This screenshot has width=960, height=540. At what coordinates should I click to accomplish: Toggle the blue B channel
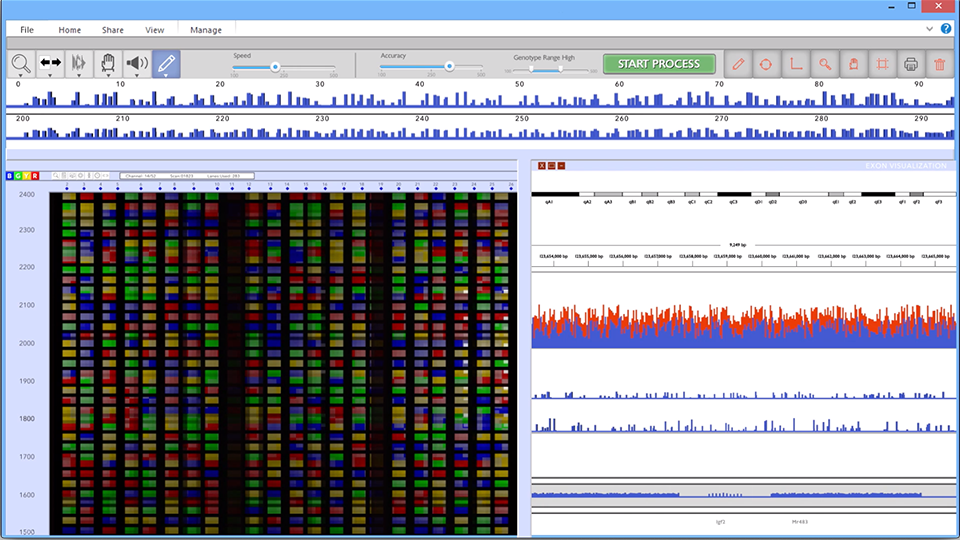point(10,176)
